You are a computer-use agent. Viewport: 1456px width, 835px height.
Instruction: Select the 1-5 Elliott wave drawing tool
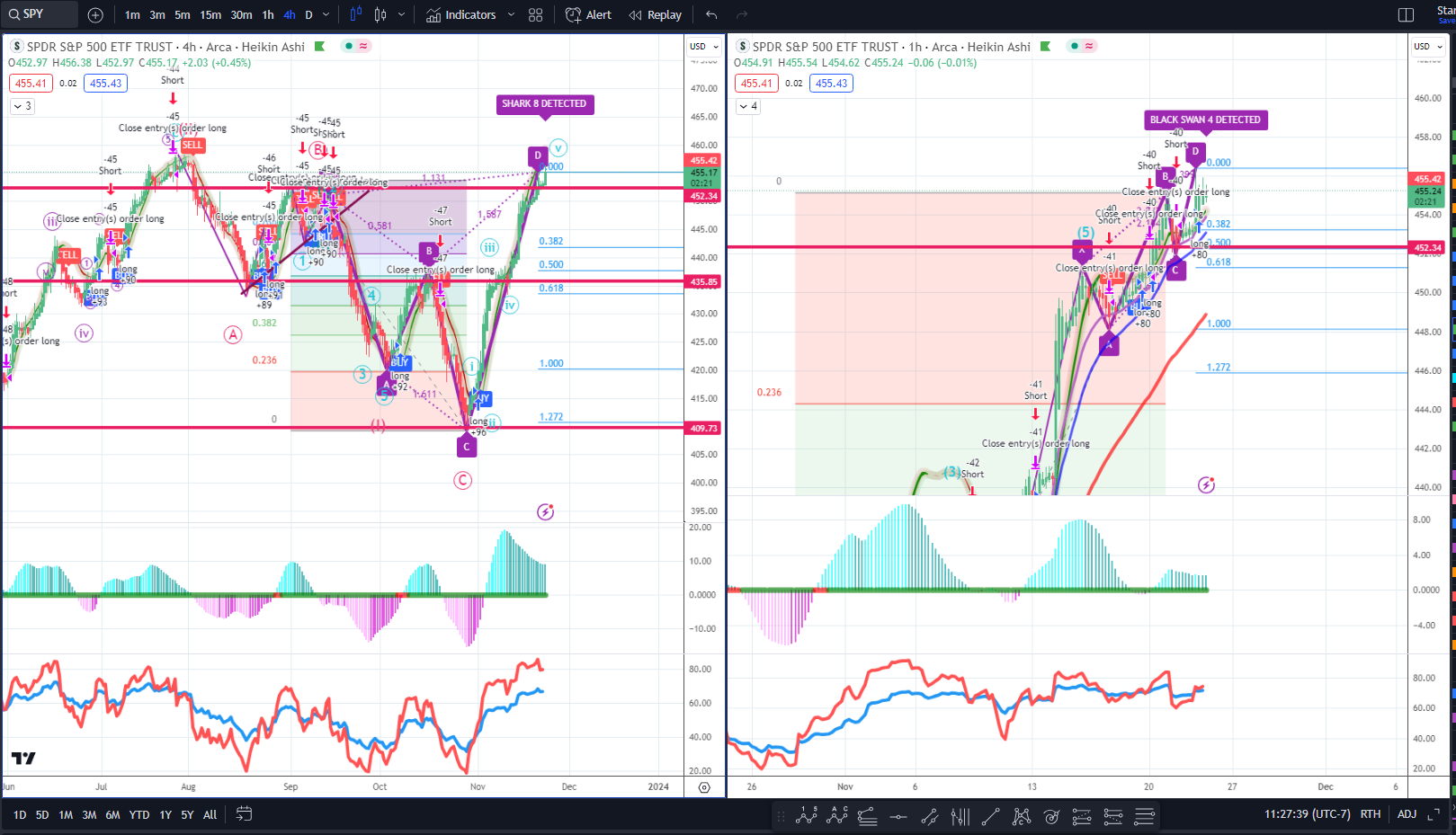coord(807,816)
